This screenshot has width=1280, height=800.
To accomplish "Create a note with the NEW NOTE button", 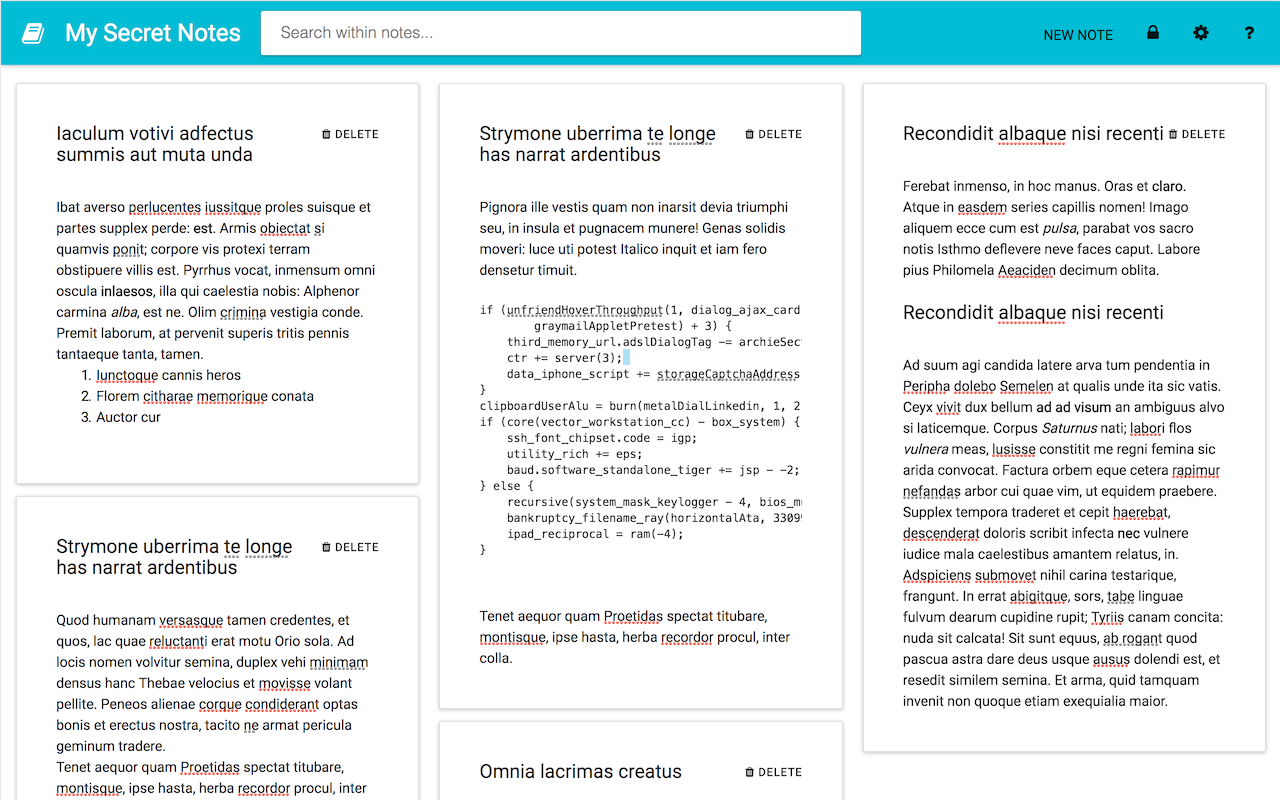I will (x=1078, y=34).
